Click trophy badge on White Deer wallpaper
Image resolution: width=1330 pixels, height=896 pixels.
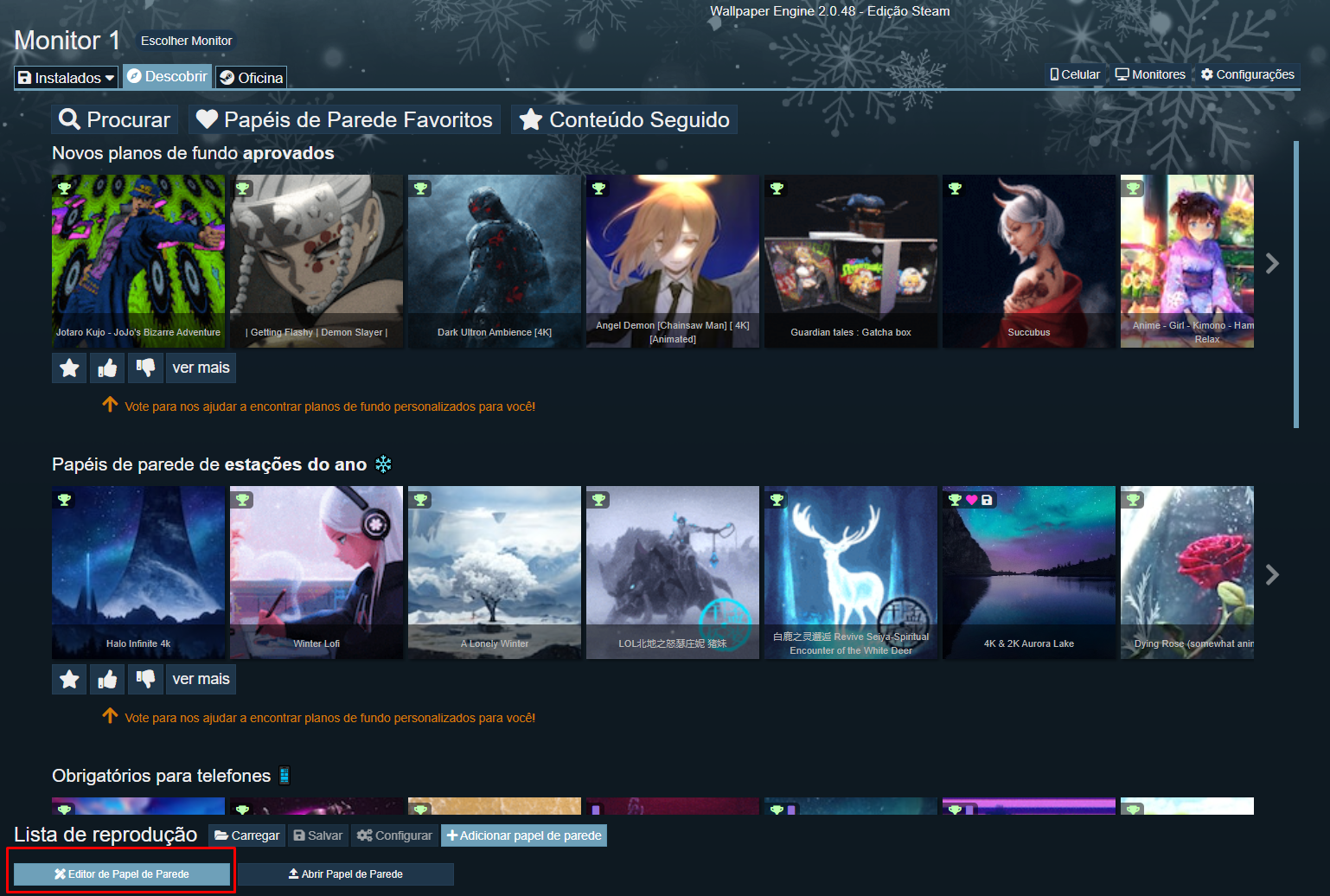click(x=777, y=499)
